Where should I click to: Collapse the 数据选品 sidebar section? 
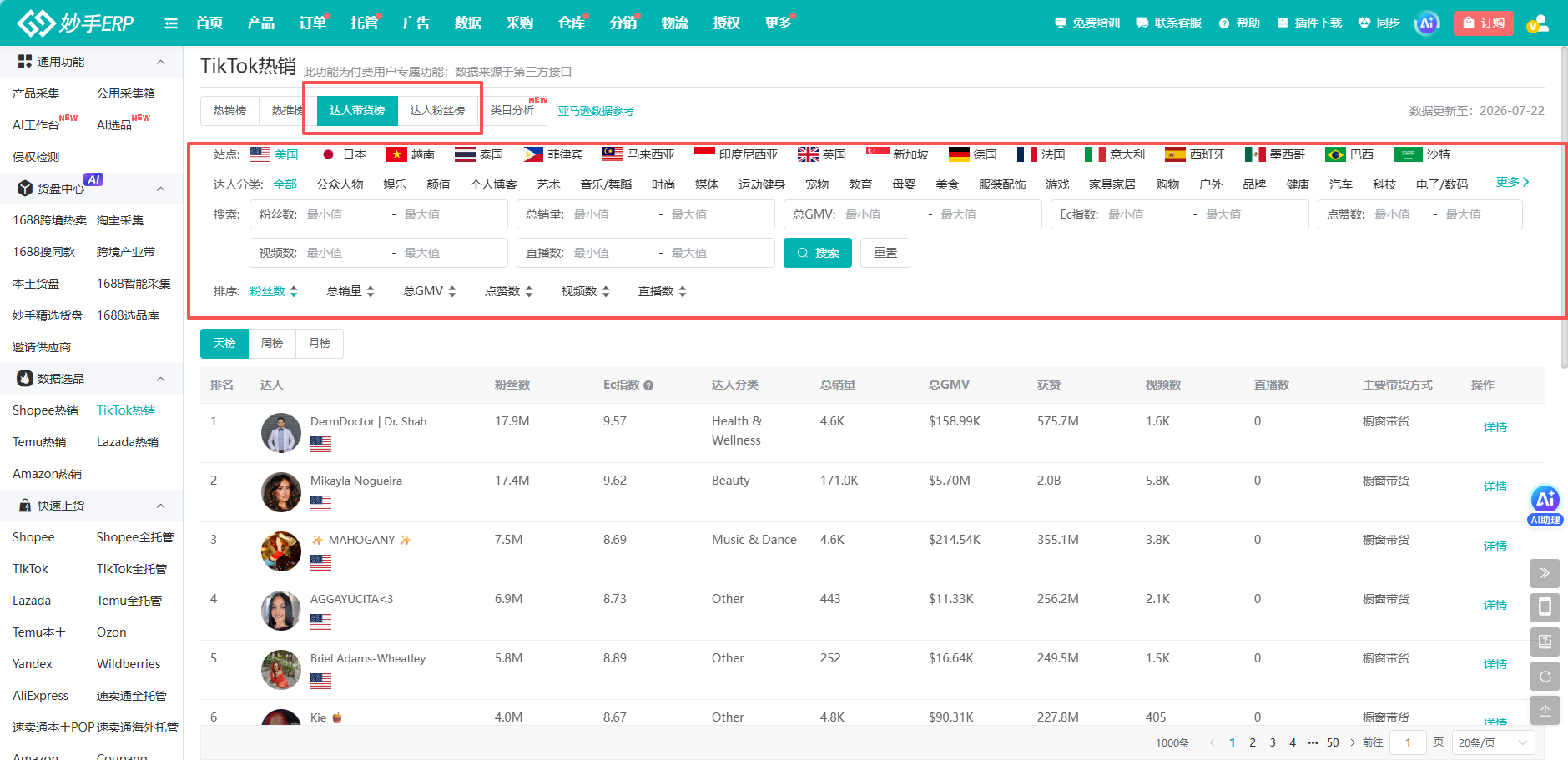[x=161, y=379]
